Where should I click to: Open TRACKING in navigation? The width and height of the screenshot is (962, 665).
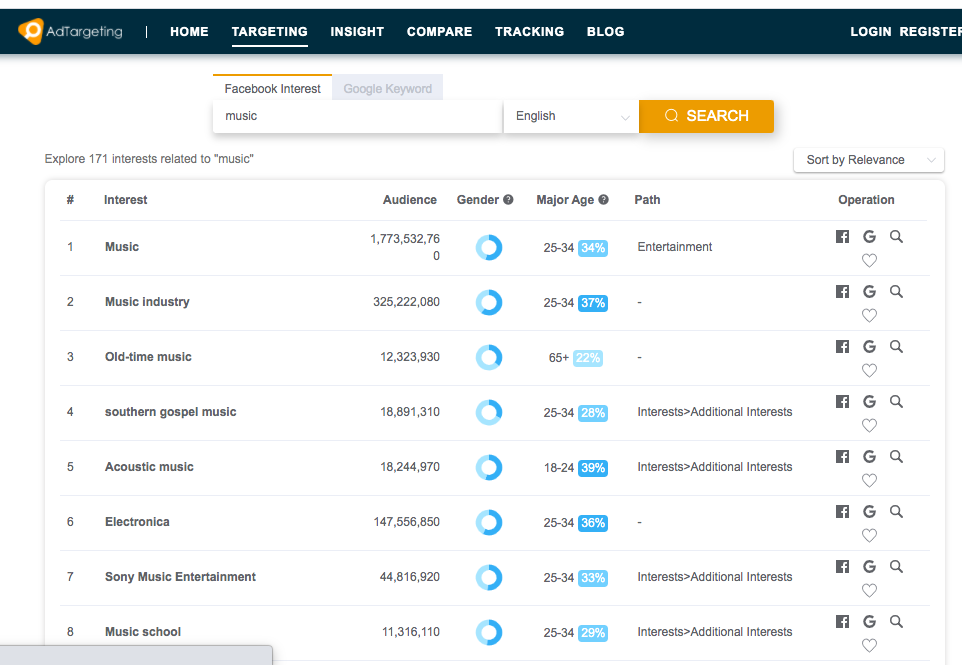529,31
